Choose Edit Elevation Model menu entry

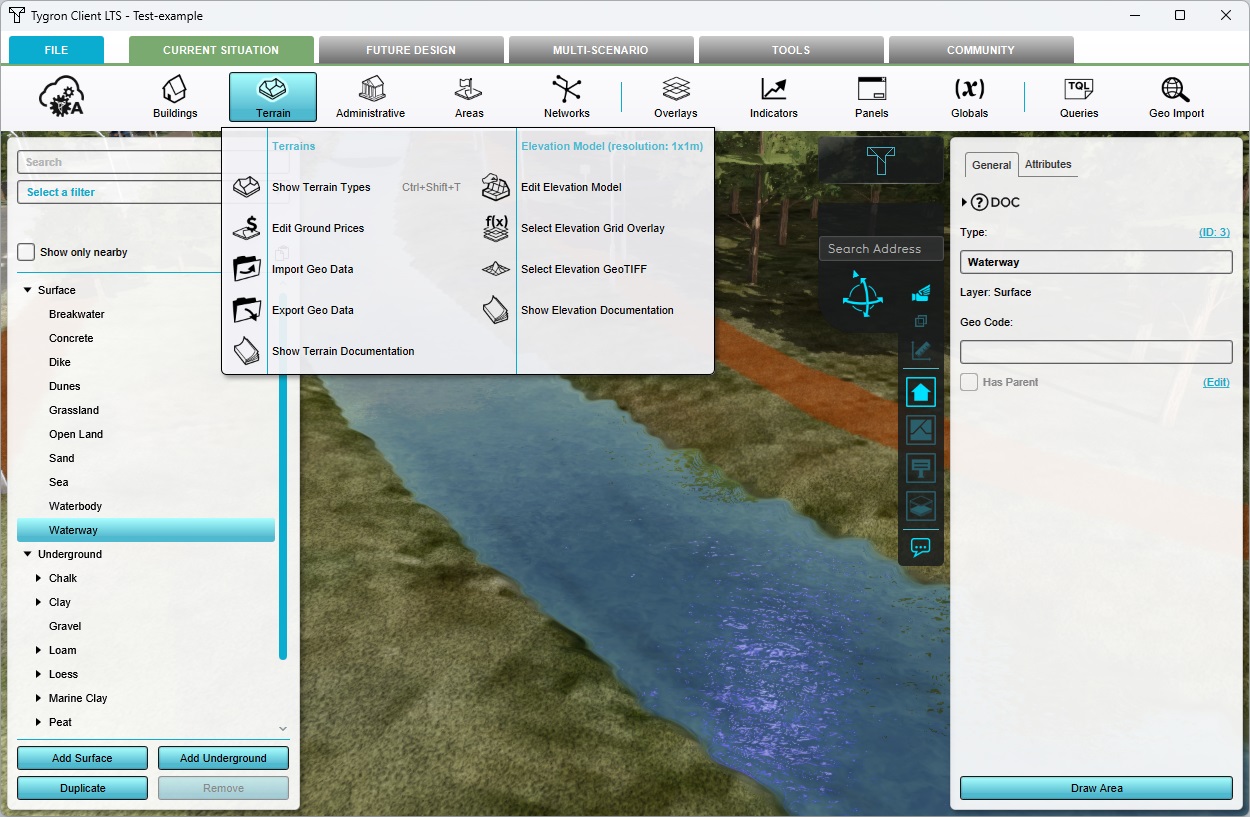click(x=570, y=187)
